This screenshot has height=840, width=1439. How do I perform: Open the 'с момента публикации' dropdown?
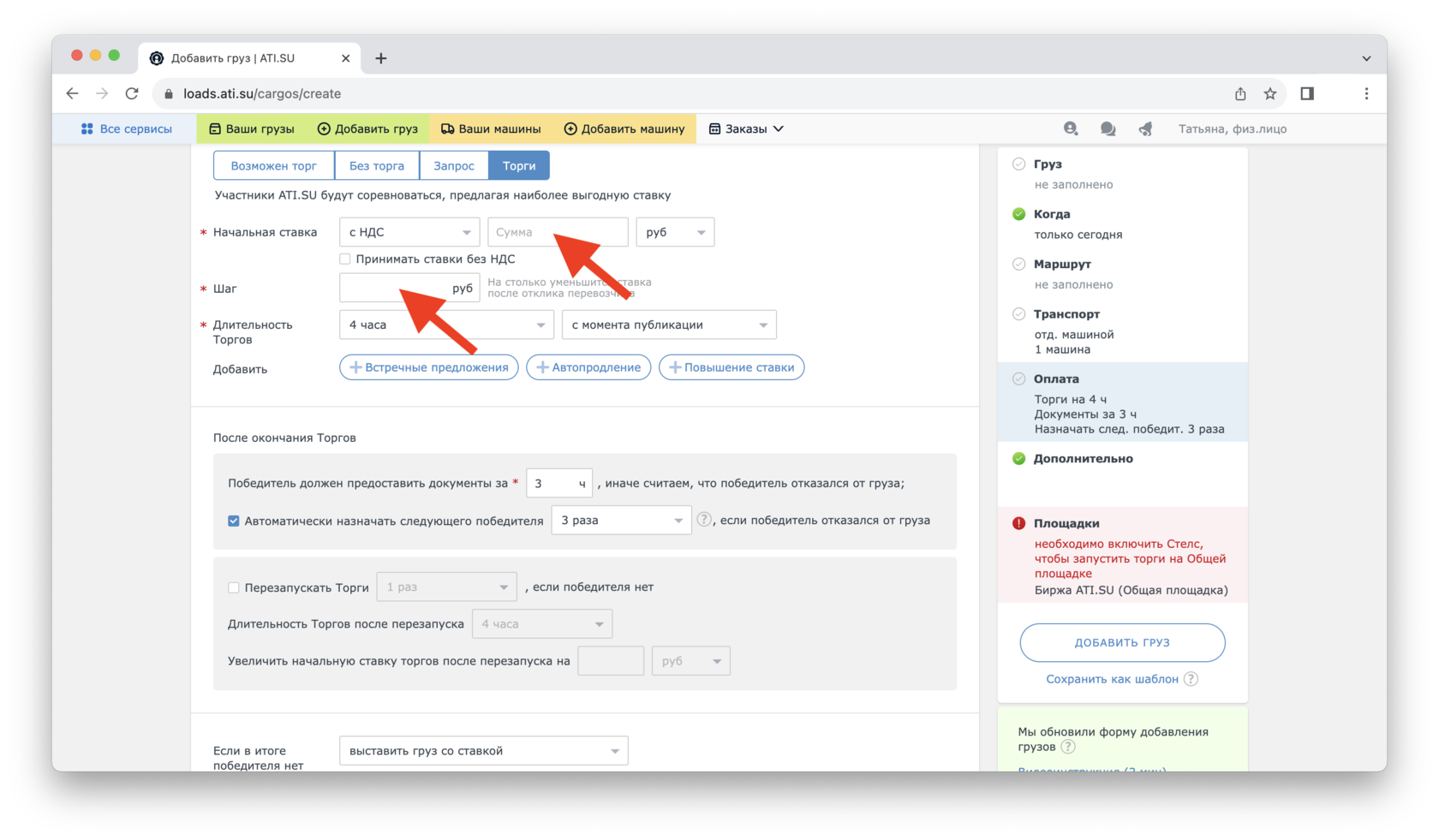click(x=669, y=325)
